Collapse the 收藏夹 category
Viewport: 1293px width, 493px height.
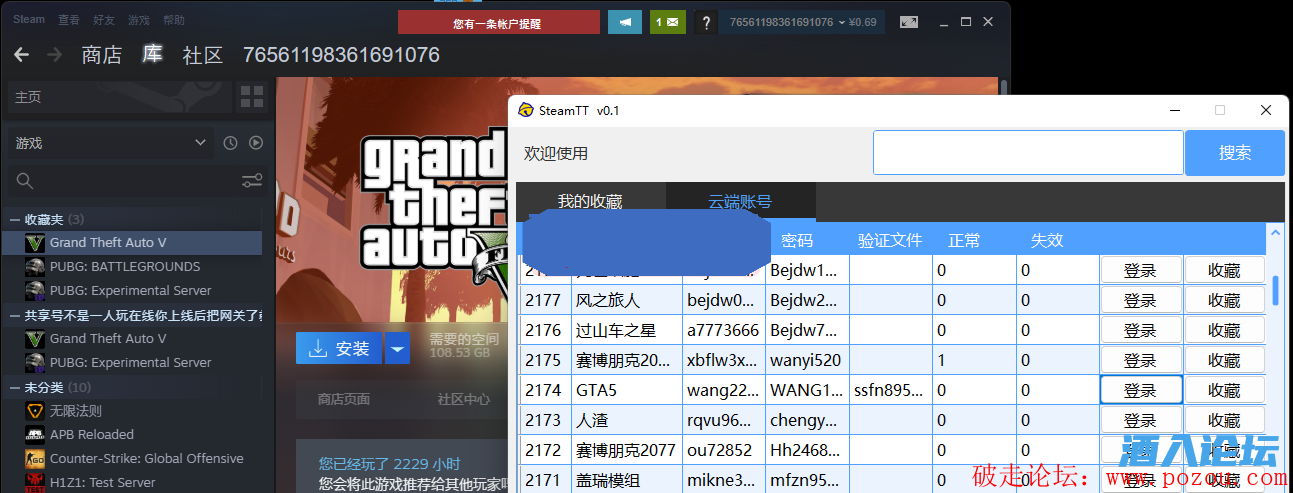pyautogui.click(x=15, y=219)
